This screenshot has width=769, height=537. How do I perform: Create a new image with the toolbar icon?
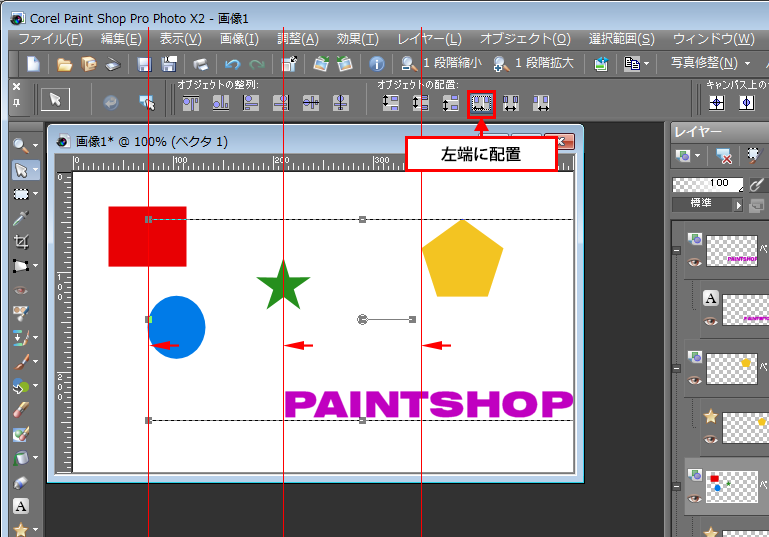click(x=33, y=64)
